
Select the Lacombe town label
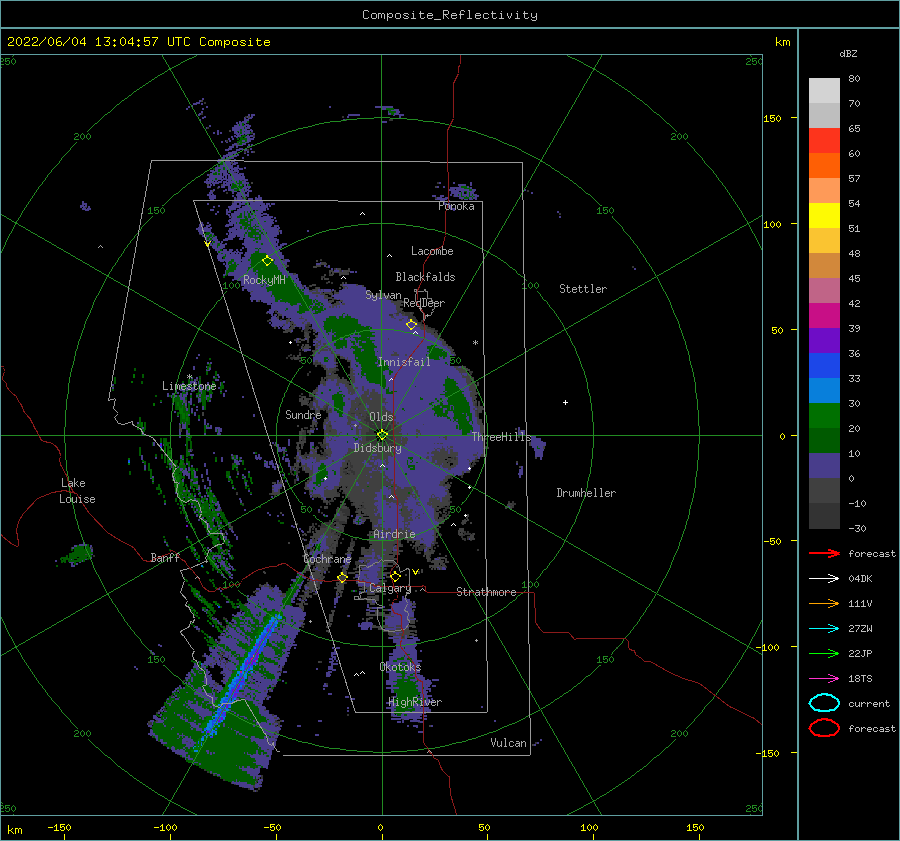[432, 251]
